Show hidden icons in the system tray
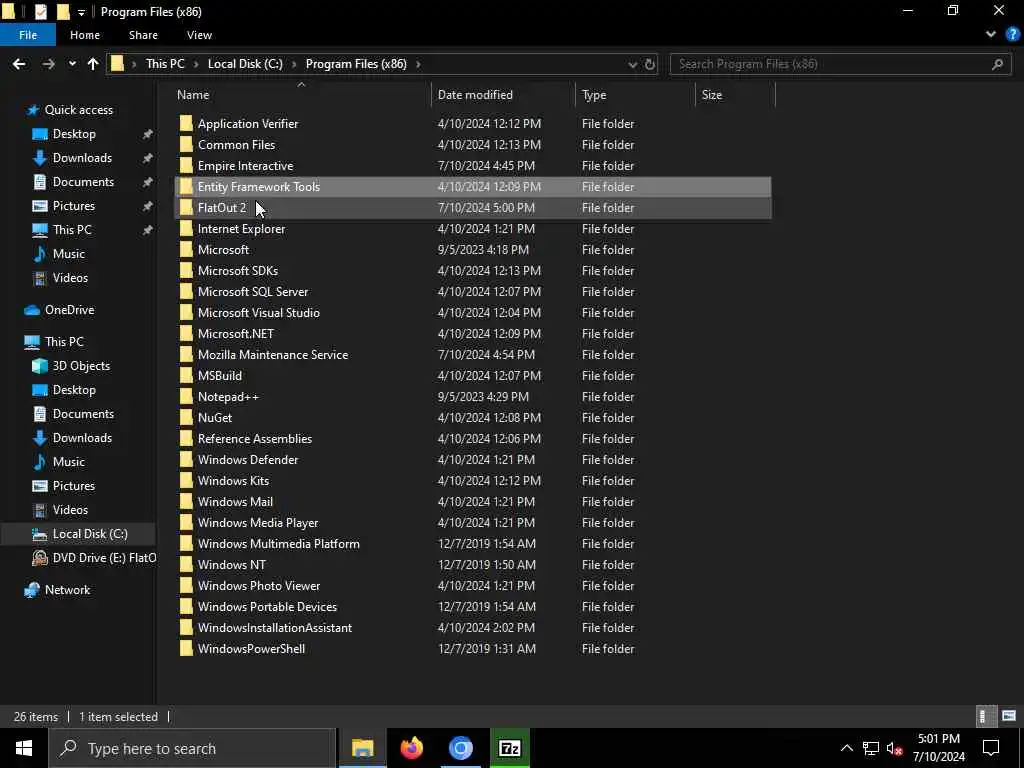Viewport: 1024px width, 768px height. (x=846, y=748)
